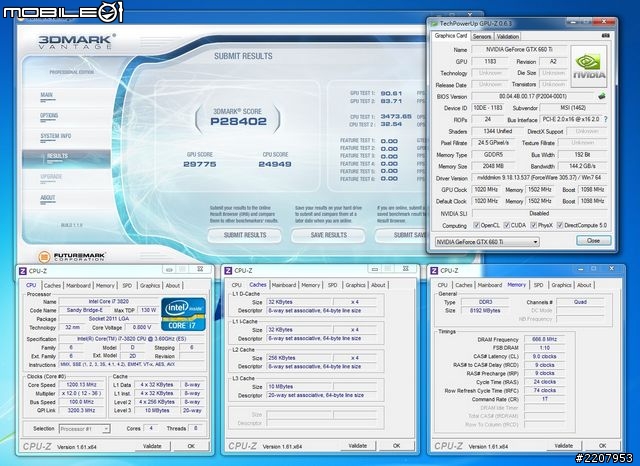Click the Specification i7-3820 CPU @ 3.60GHz field
The height and width of the screenshot is (466, 640).
[131, 339]
